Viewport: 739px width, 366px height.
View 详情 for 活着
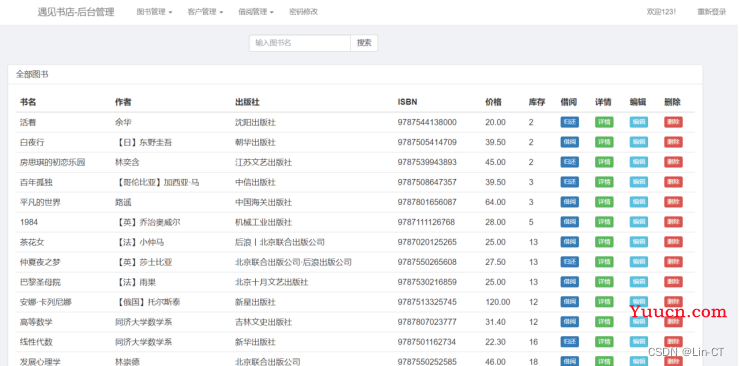tap(604, 122)
